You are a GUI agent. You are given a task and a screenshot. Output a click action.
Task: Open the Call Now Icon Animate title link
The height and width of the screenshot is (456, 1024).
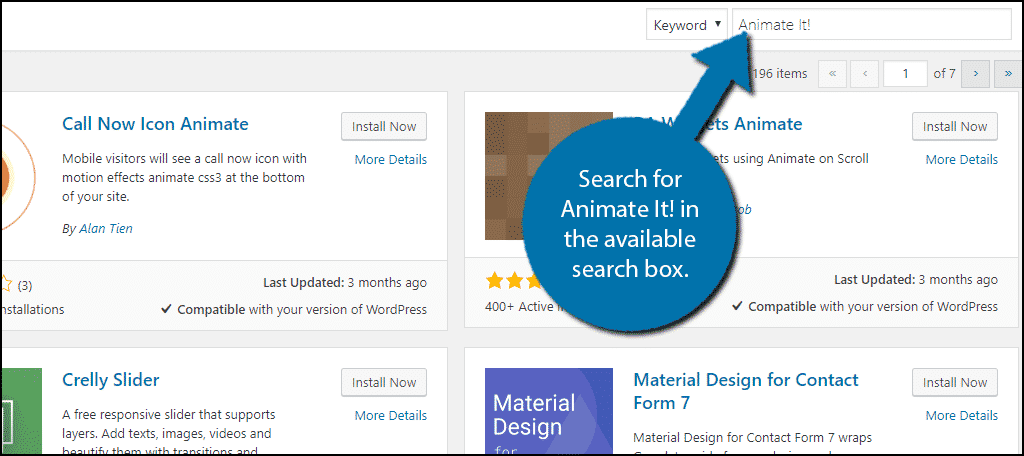[x=155, y=123]
